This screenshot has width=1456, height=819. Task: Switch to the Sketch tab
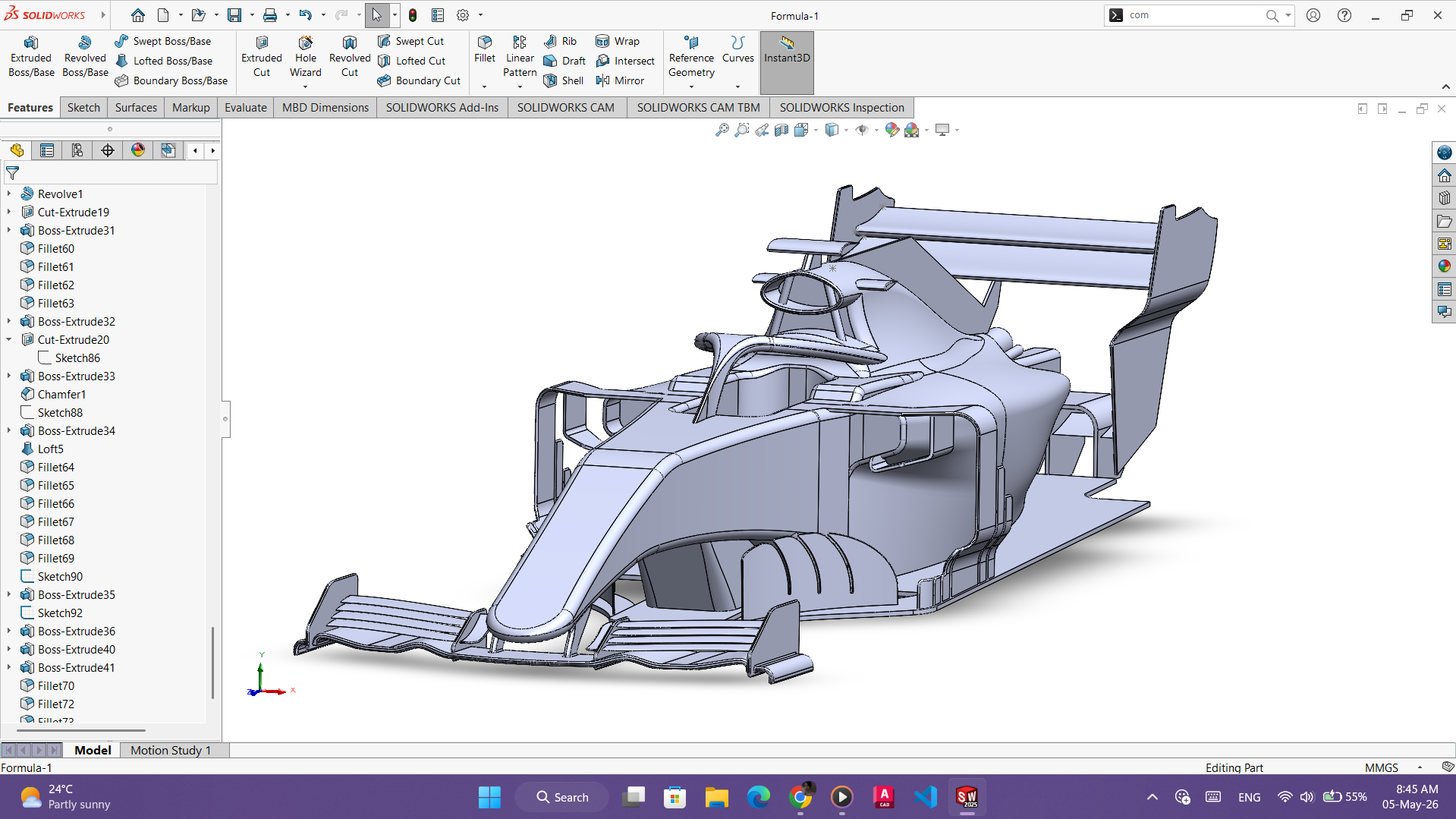pos(83,107)
